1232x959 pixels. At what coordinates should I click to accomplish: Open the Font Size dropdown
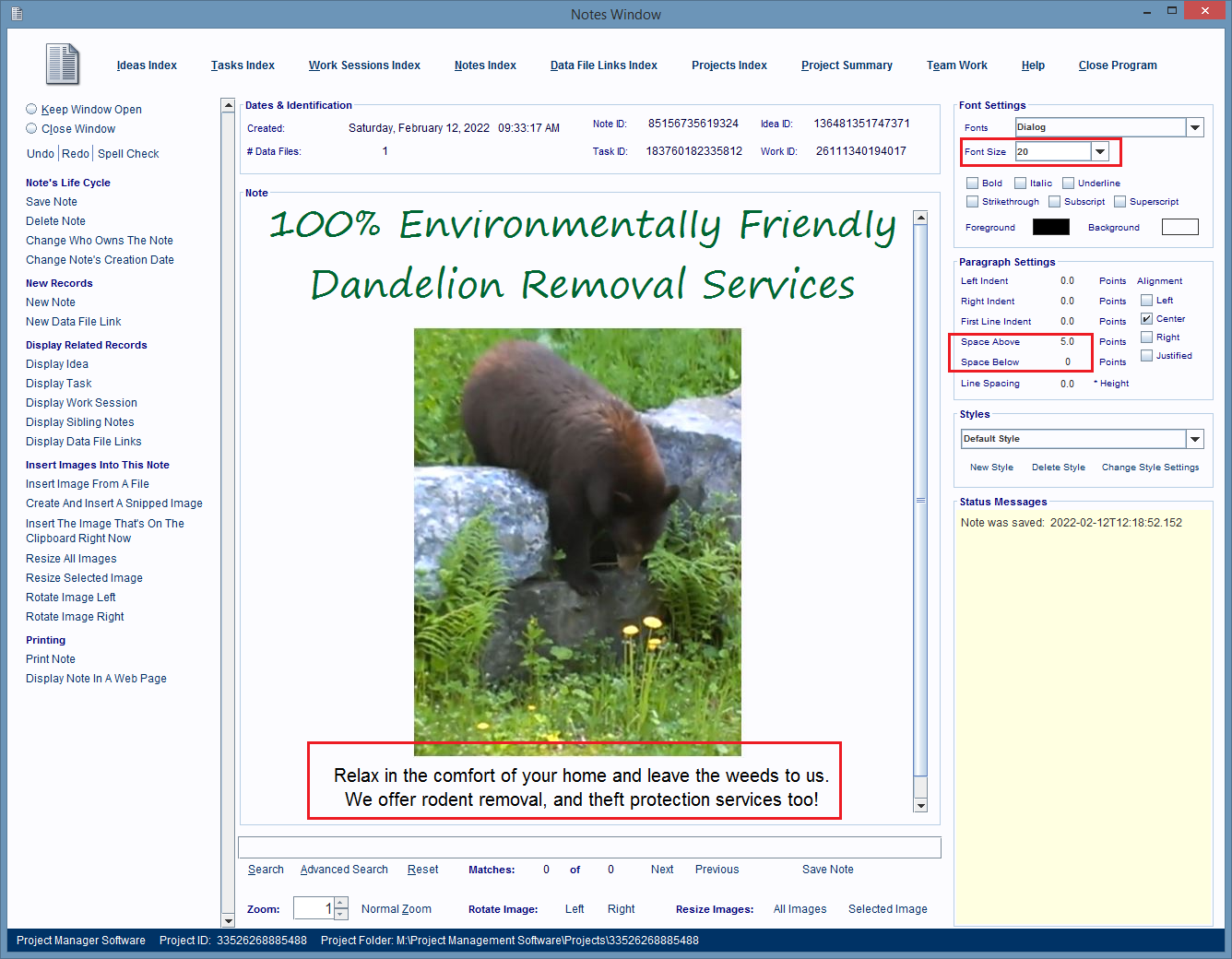tap(1100, 151)
